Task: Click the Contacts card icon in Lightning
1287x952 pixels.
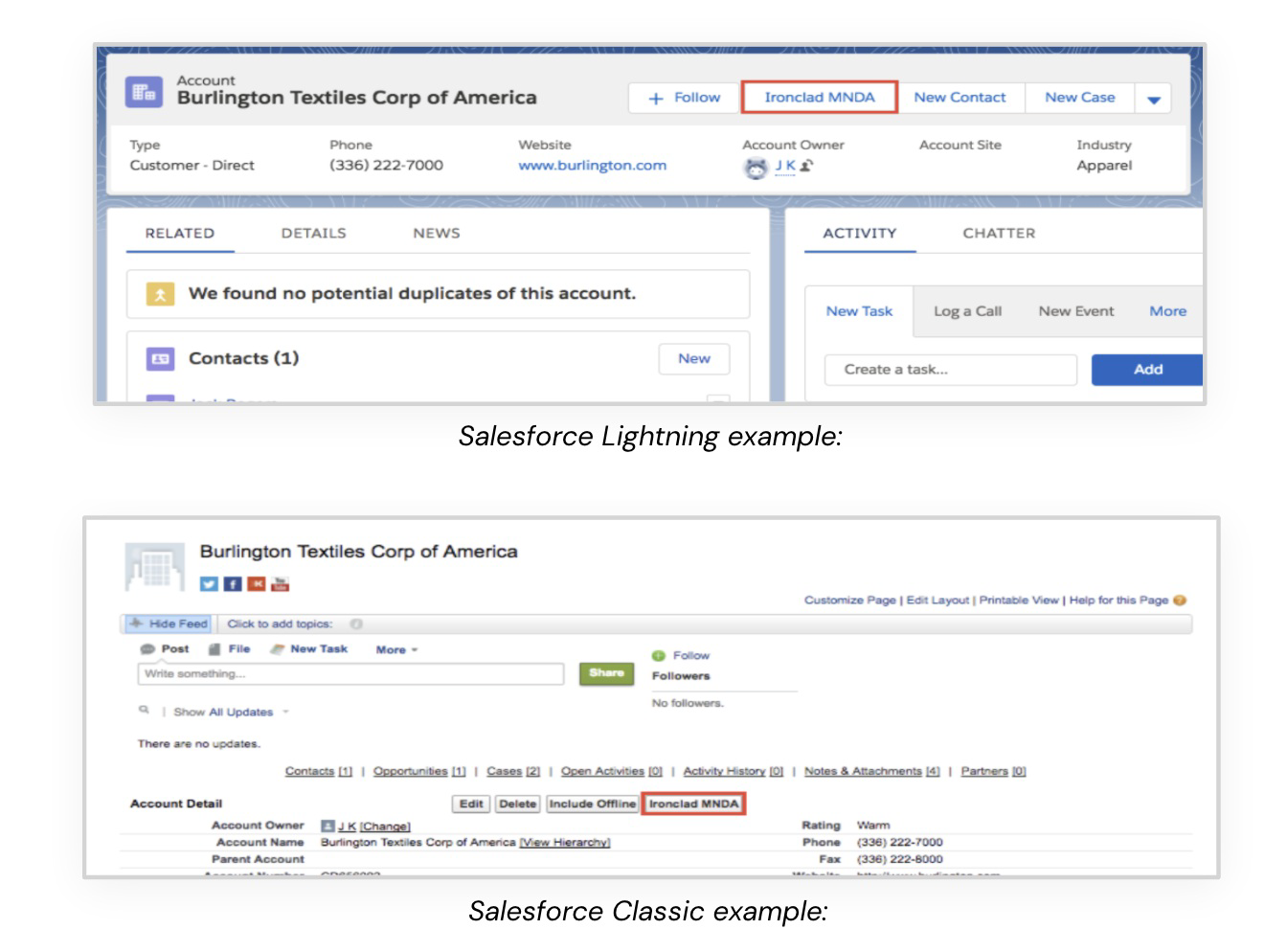Action: click(x=160, y=359)
